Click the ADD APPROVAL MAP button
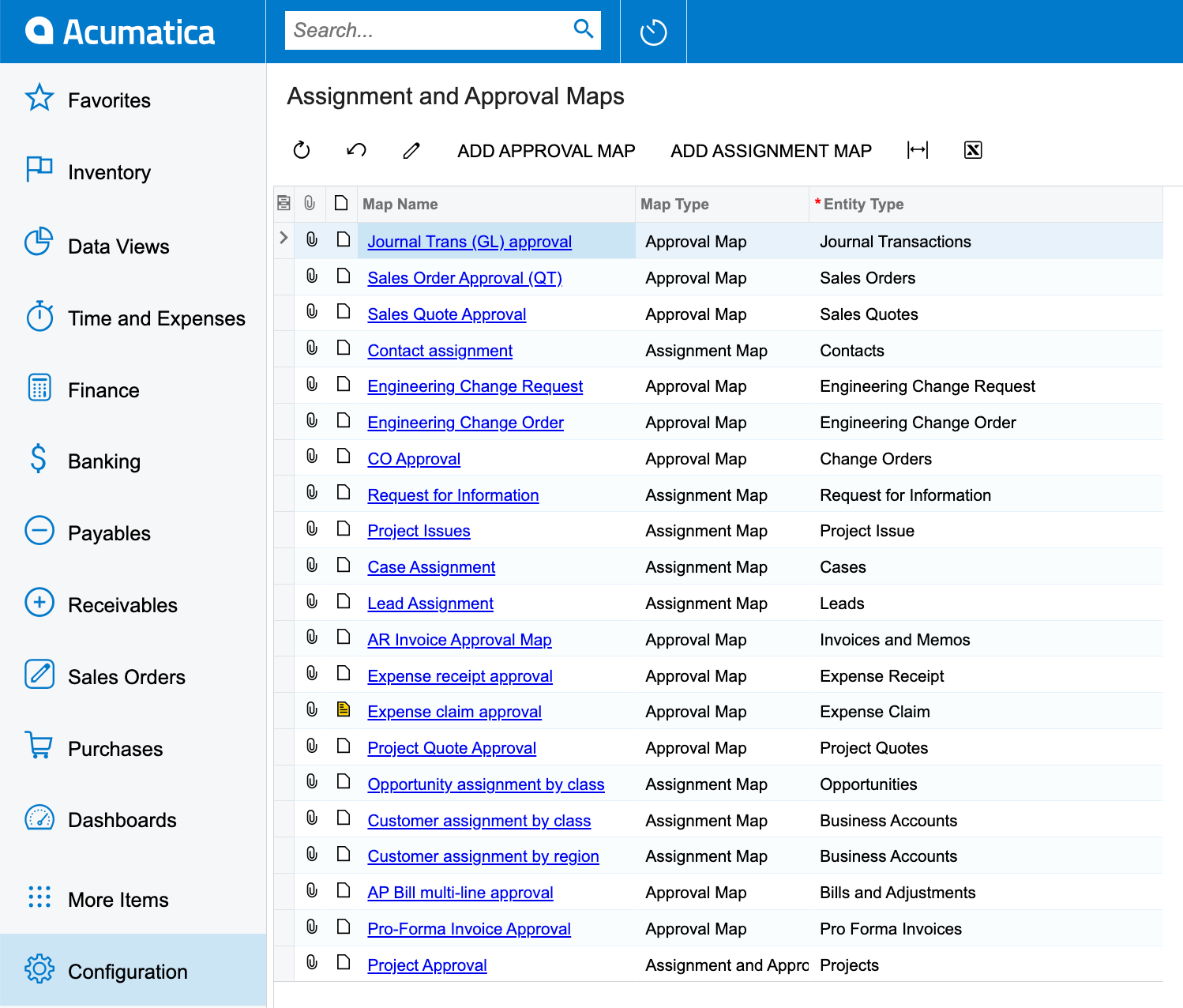Image resolution: width=1183 pixels, height=1008 pixels. pyautogui.click(x=546, y=151)
